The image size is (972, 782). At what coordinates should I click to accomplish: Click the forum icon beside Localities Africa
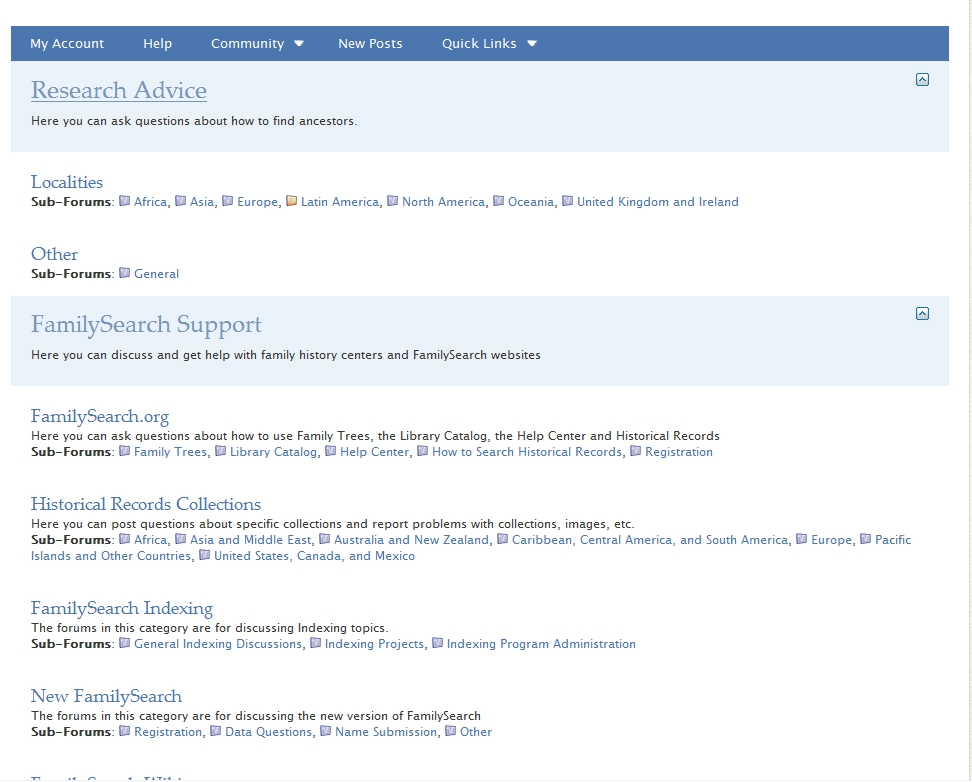coord(125,201)
